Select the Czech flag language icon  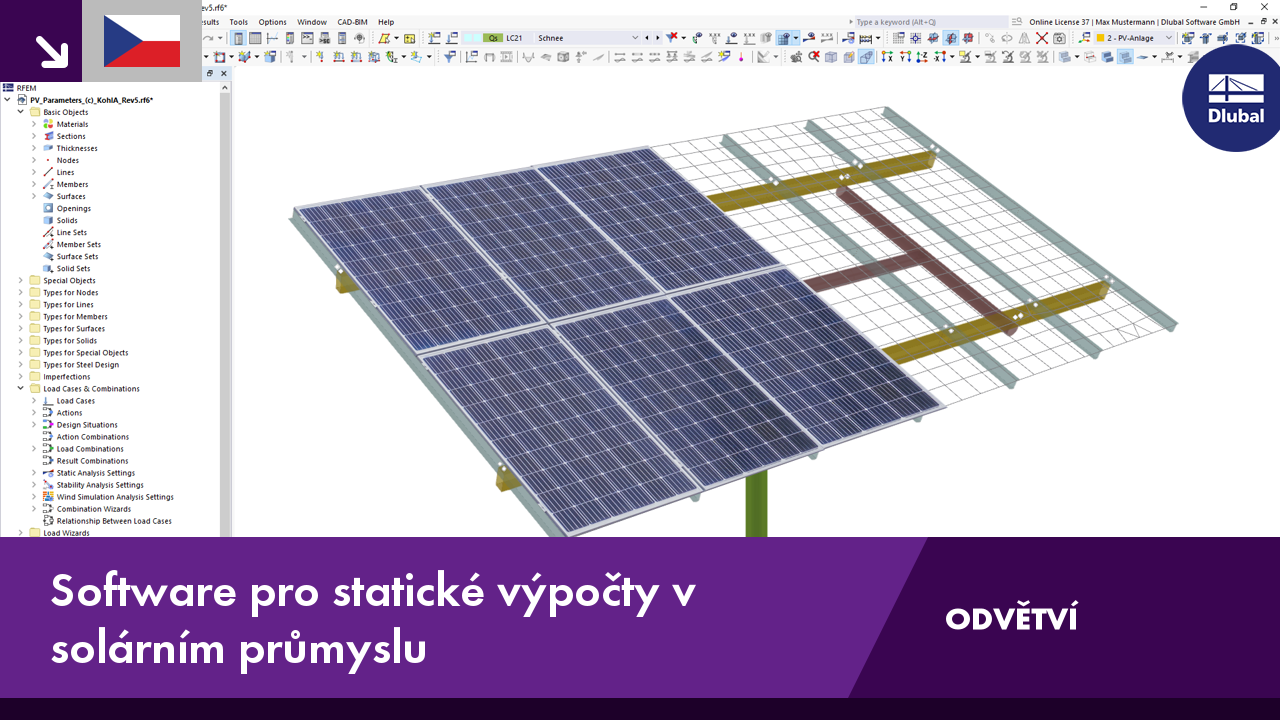tap(141, 42)
